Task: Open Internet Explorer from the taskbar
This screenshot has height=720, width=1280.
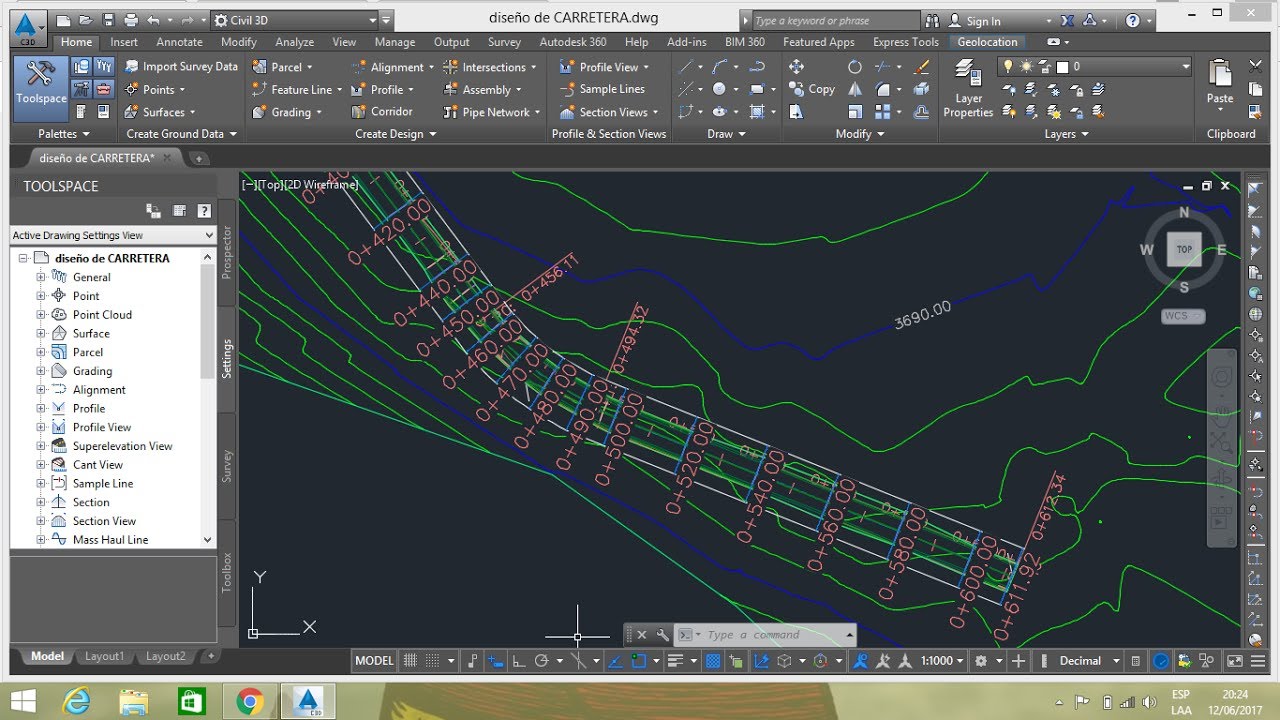Action: pos(75,702)
